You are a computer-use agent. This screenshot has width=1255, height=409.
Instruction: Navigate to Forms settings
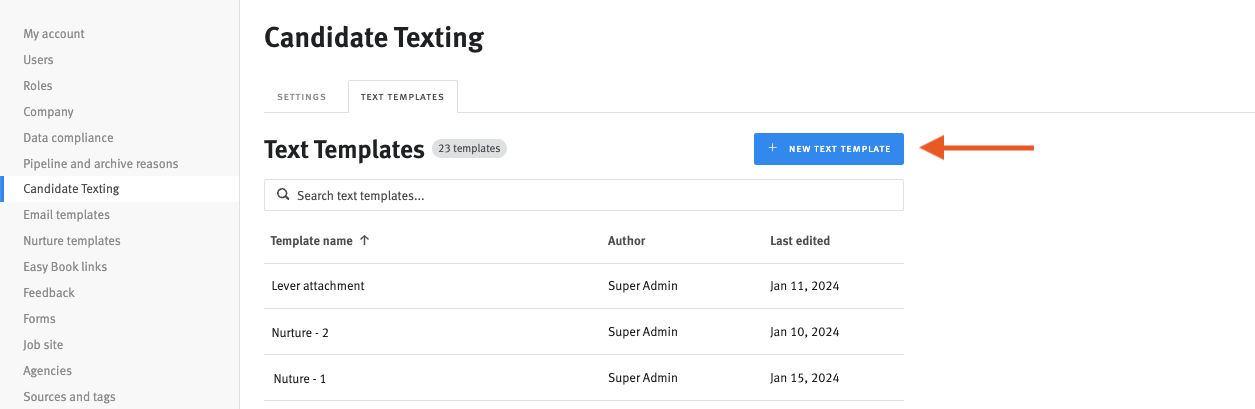coord(39,319)
